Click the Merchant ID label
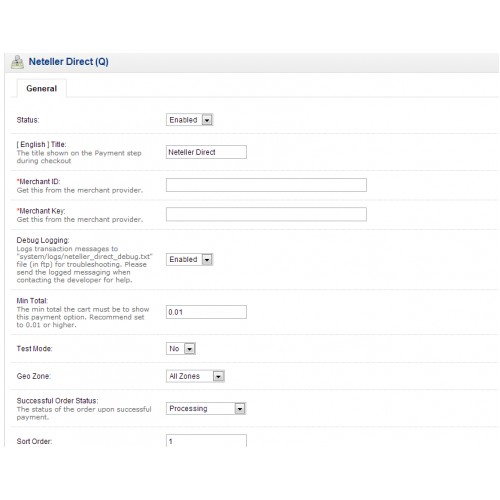This screenshot has width=500, height=500. coord(39,182)
